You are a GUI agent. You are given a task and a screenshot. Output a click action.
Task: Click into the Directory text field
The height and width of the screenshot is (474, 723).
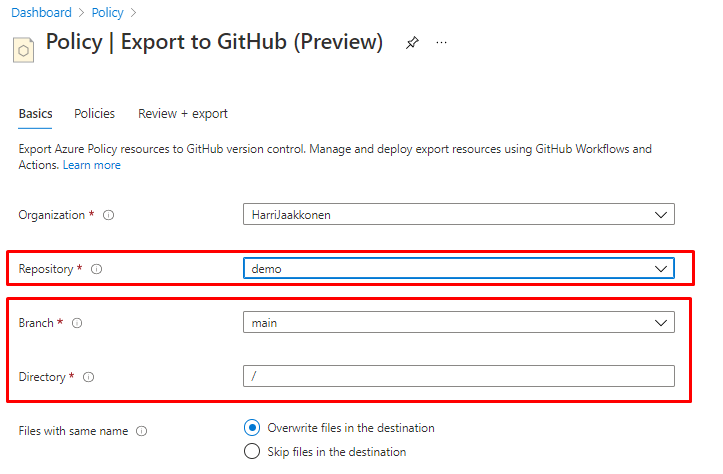[458, 376]
